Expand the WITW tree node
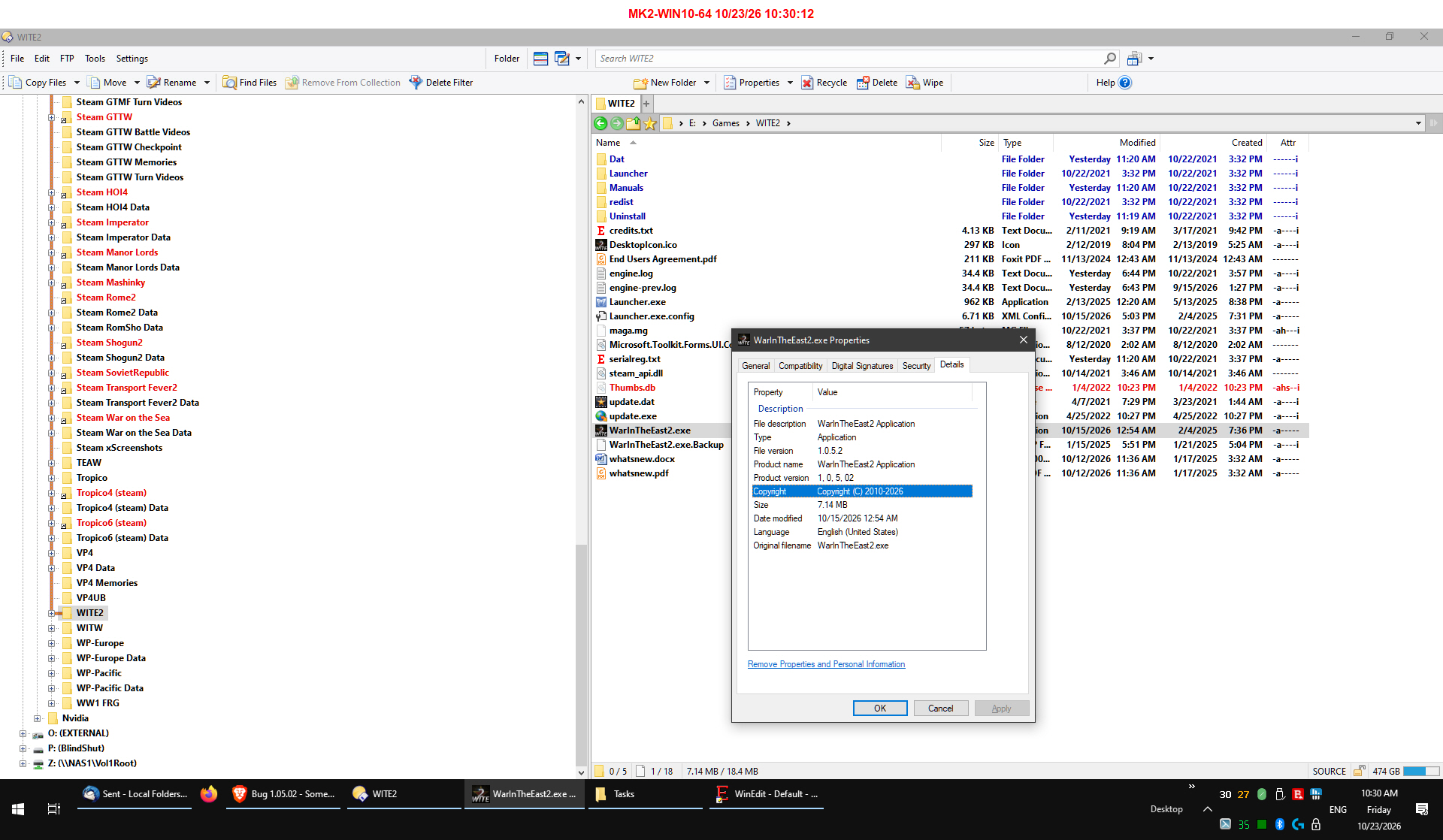This screenshot has height=840, width=1443. click(52, 628)
